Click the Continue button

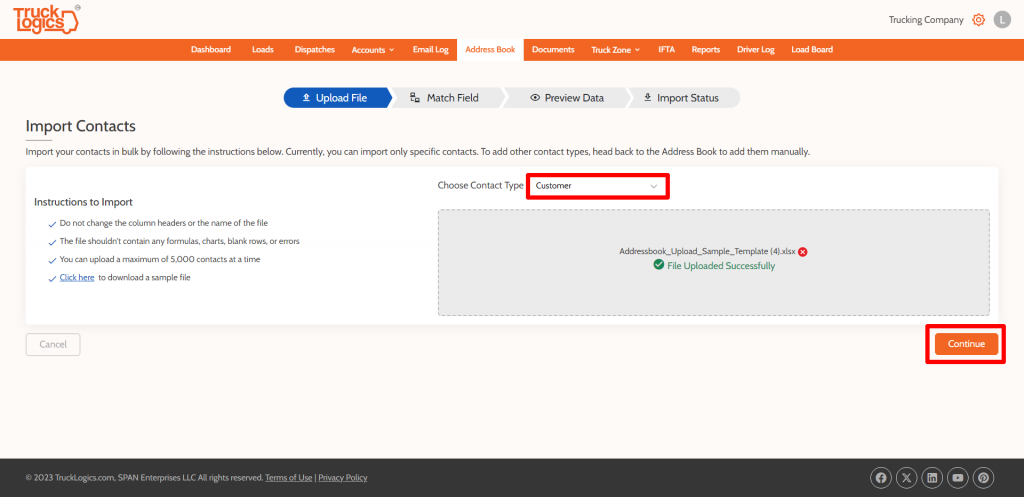(x=967, y=344)
